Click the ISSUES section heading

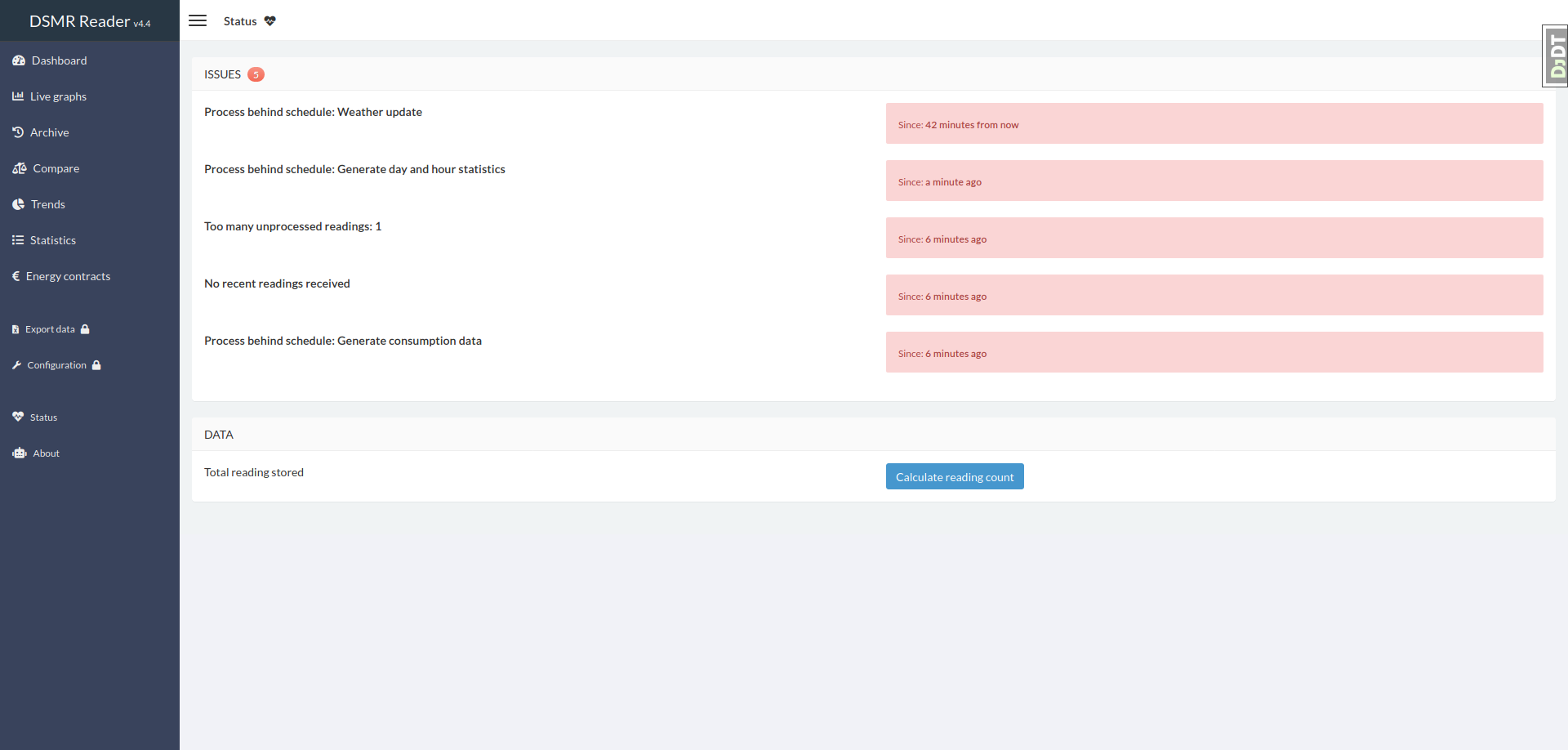tap(222, 74)
